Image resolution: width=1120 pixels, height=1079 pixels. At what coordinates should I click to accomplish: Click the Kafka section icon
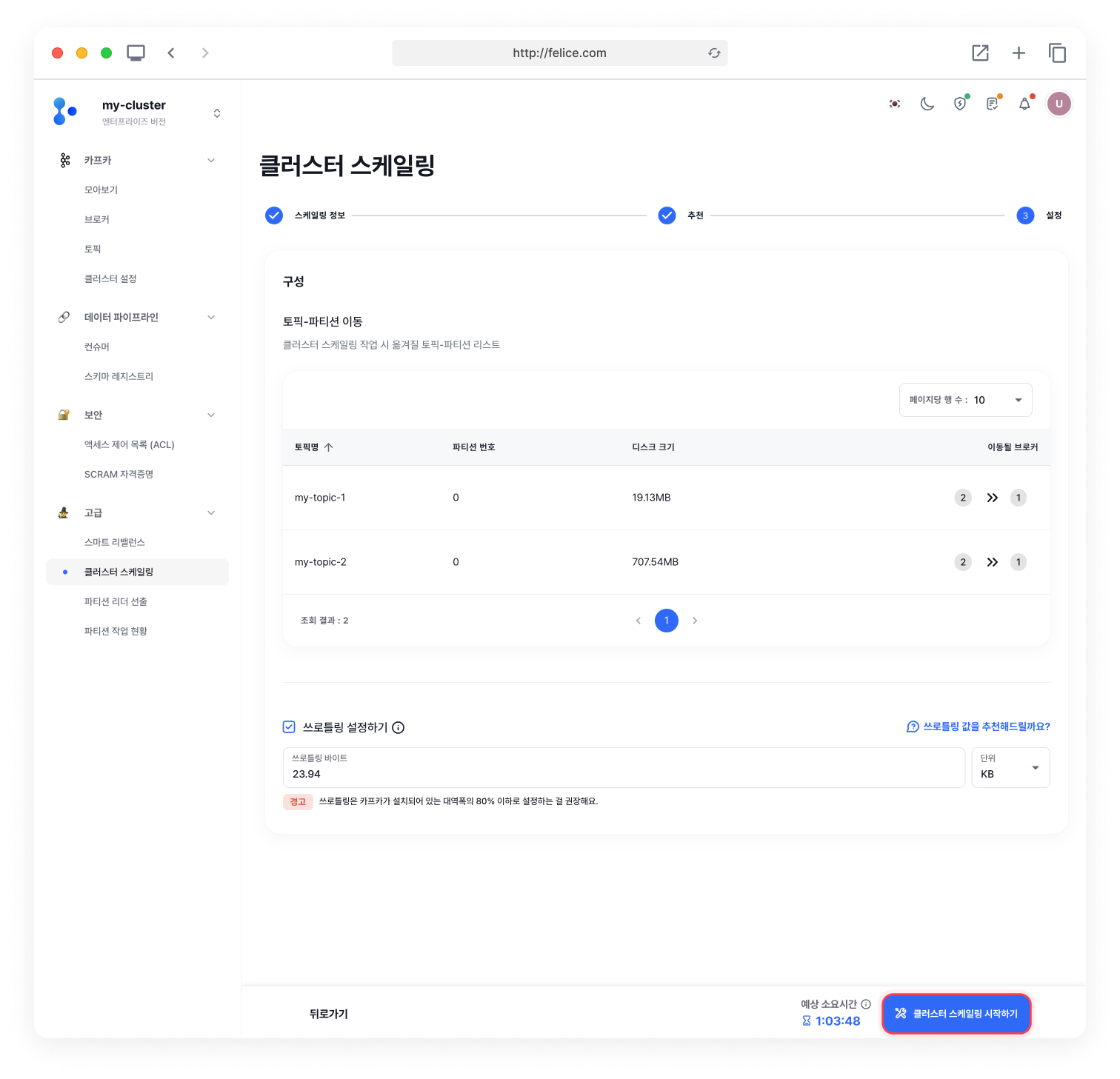(65, 160)
